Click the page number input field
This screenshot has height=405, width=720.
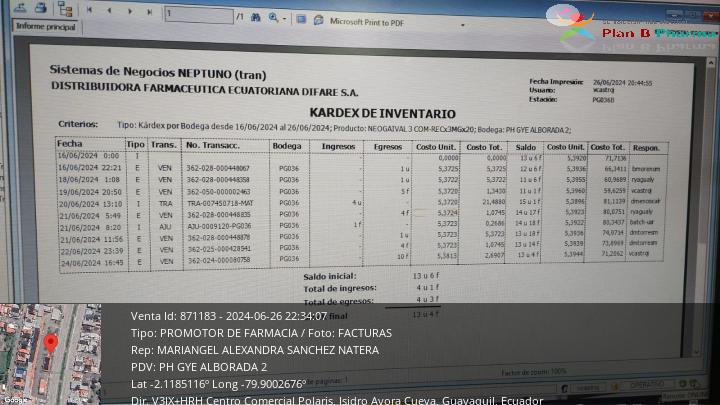point(199,14)
